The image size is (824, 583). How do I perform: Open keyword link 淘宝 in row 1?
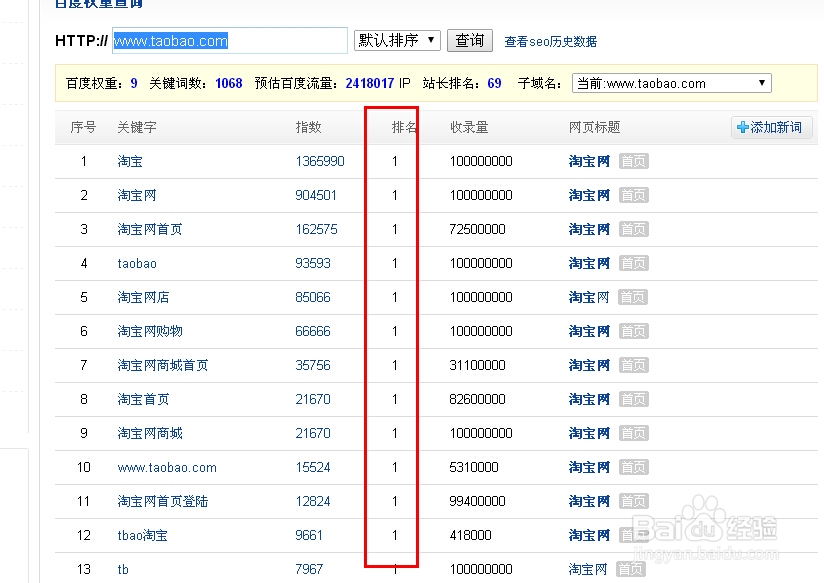pos(130,161)
